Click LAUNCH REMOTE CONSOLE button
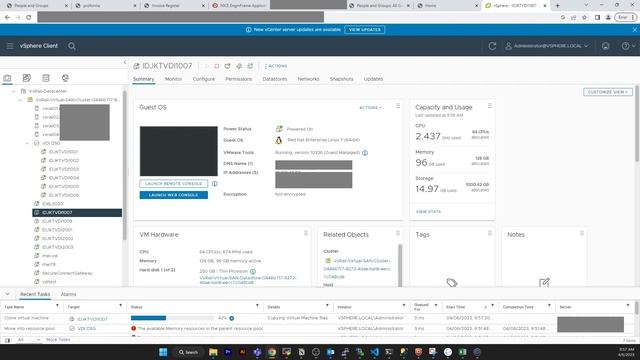Image resolution: width=640 pixels, height=360 pixels. (173, 184)
